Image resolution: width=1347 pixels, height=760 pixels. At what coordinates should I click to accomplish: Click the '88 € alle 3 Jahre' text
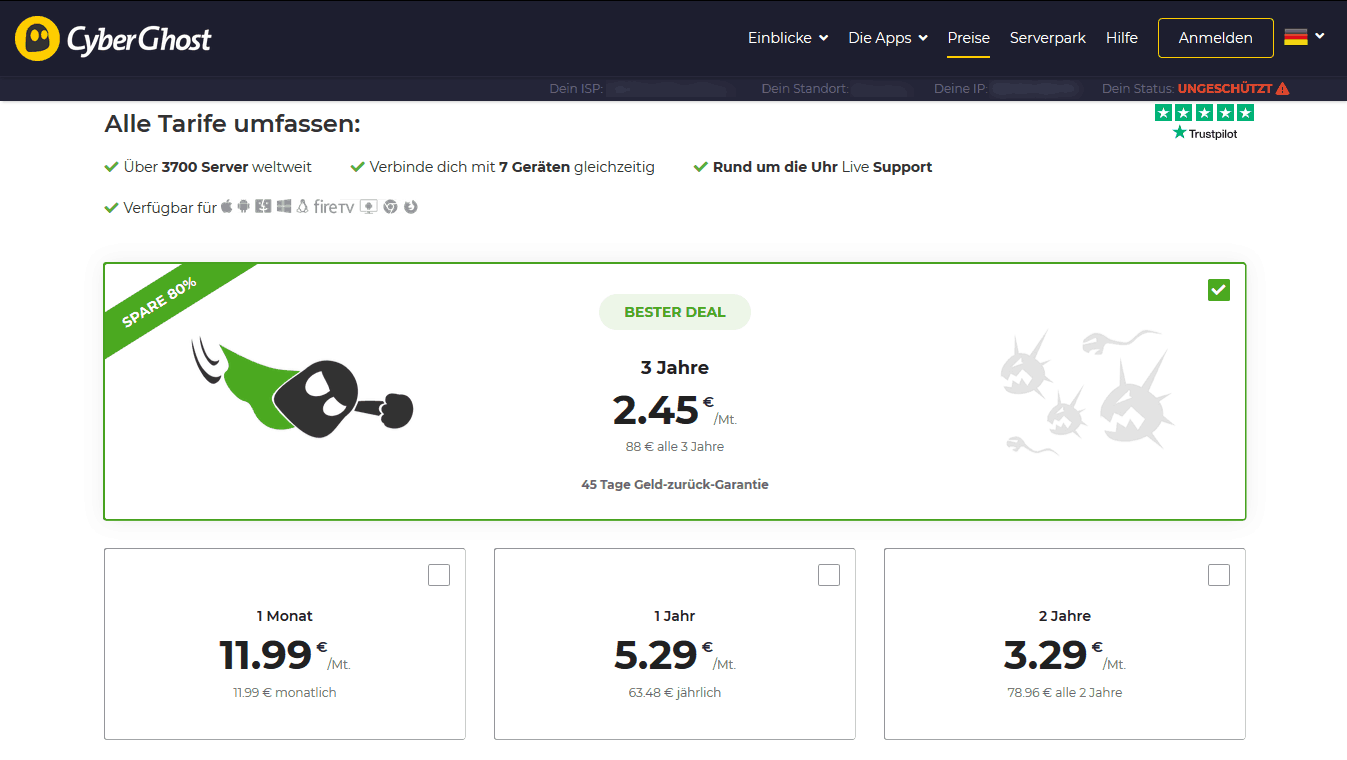[x=675, y=447]
